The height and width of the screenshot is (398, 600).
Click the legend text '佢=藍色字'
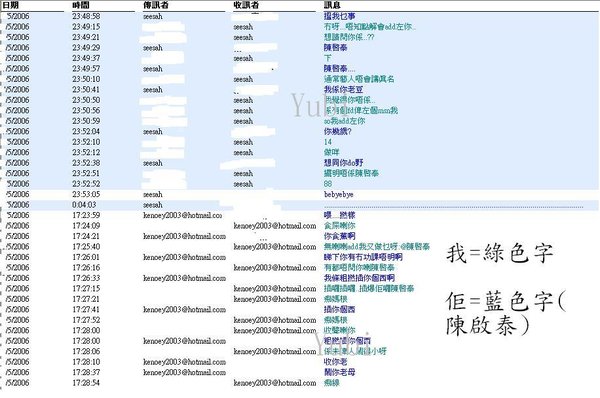tap(499, 301)
